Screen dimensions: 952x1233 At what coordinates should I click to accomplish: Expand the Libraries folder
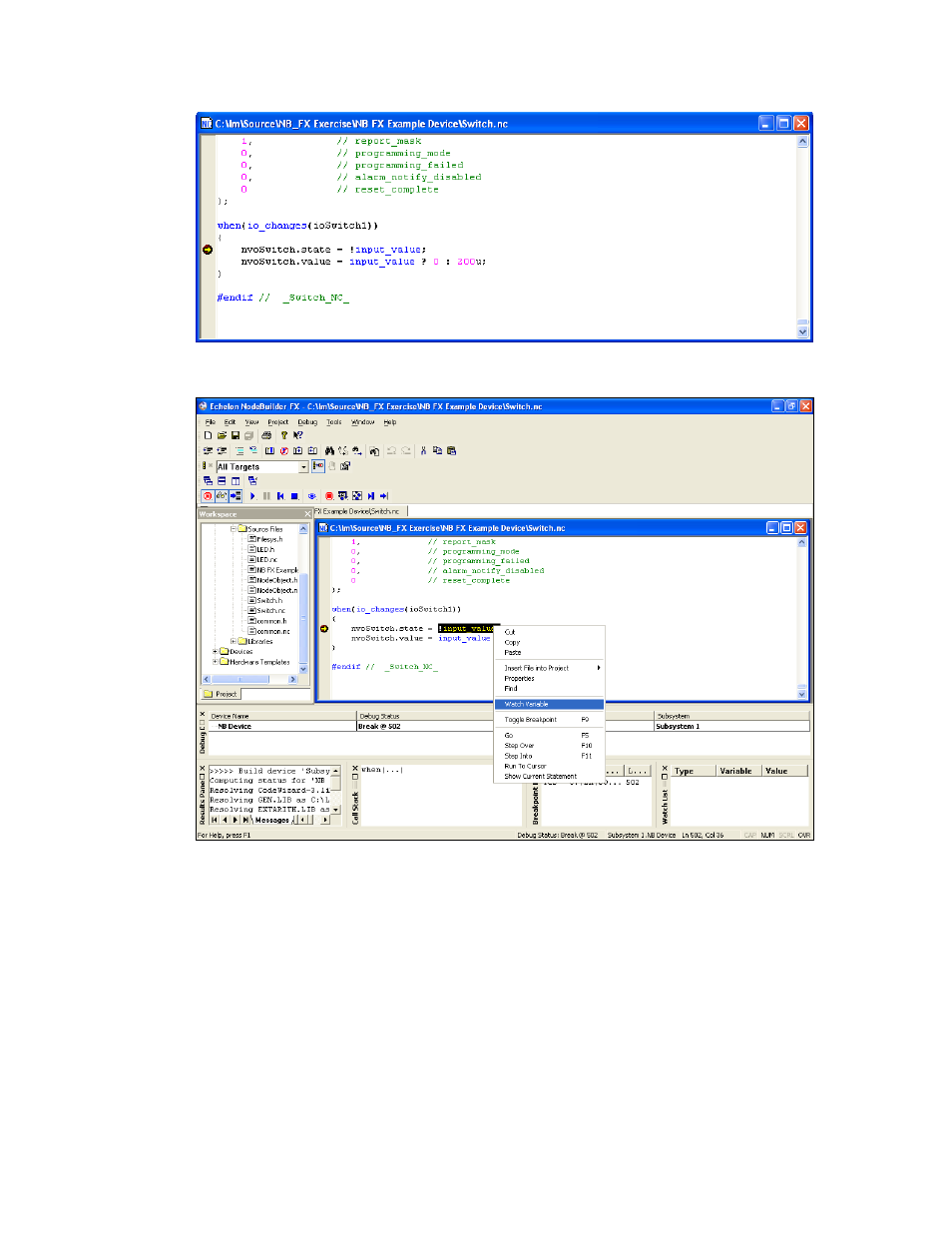click(x=234, y=641)
